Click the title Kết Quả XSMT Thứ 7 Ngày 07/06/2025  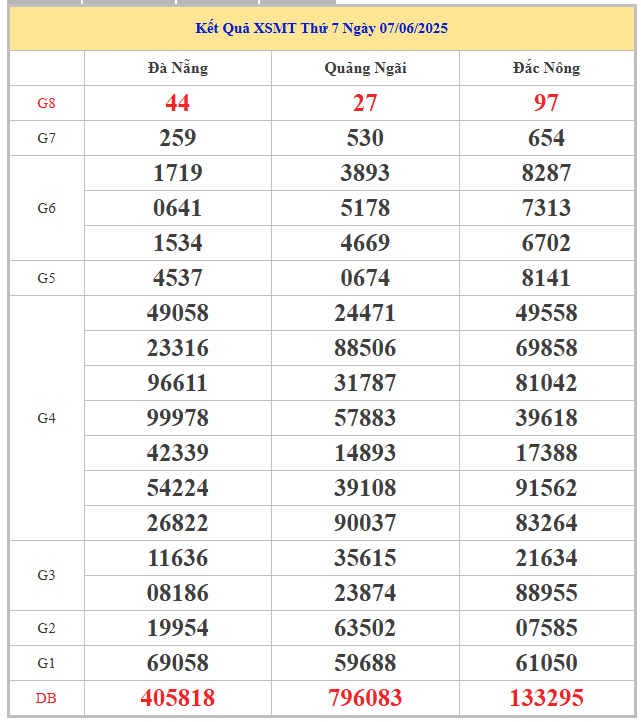321,29
